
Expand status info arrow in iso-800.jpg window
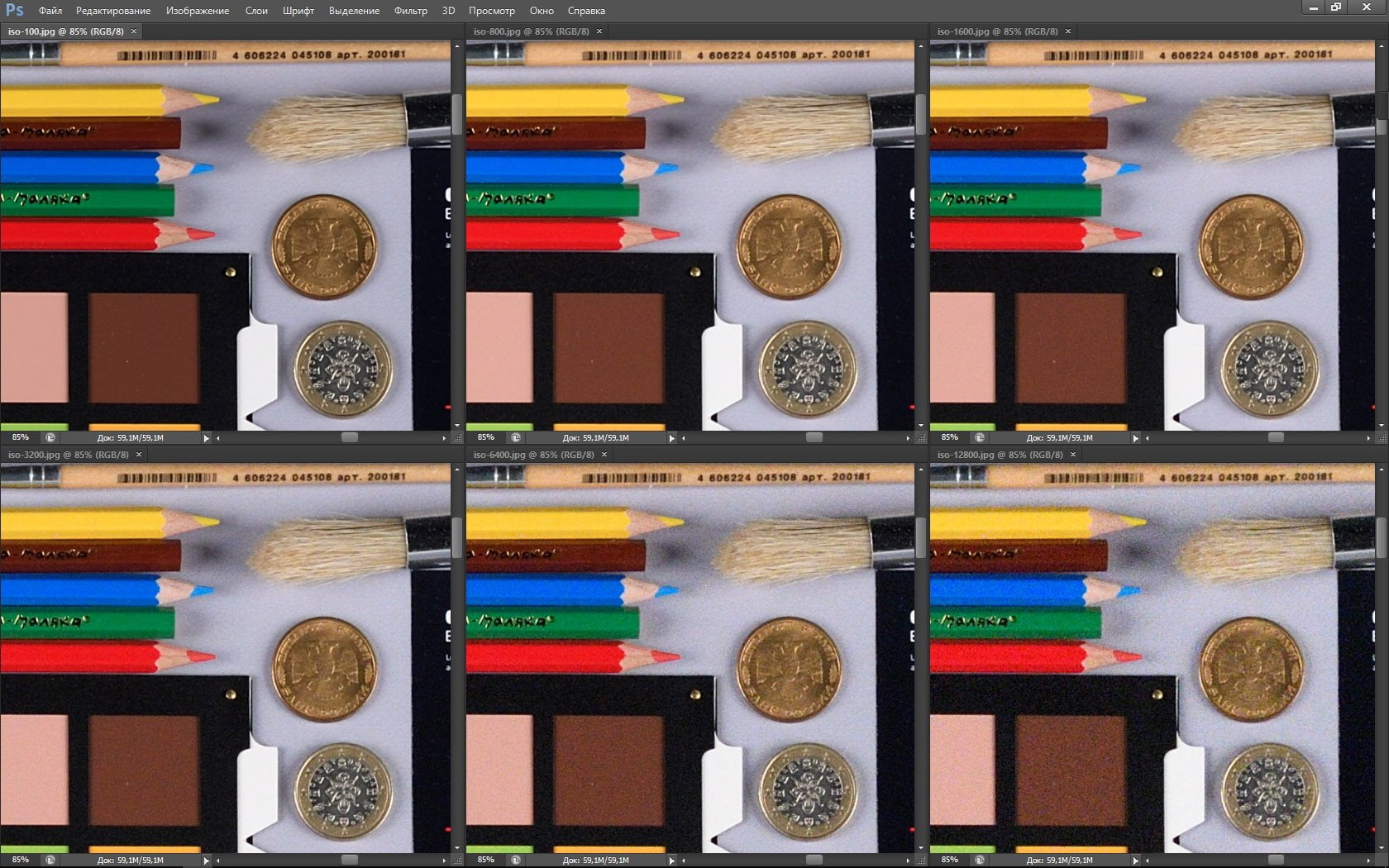click(x=671, y=438)
